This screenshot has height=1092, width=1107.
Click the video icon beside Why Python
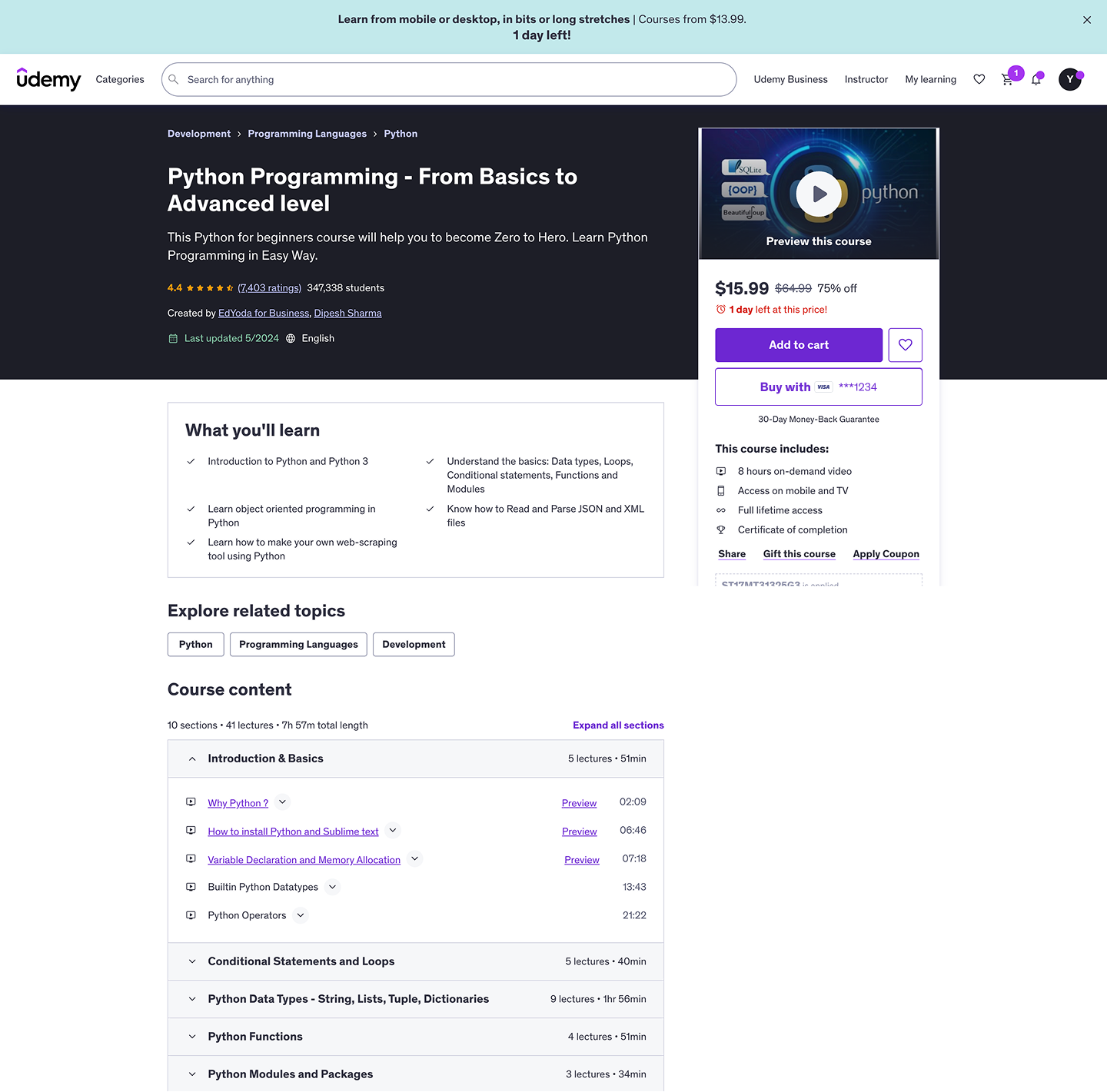click(191, 802)
